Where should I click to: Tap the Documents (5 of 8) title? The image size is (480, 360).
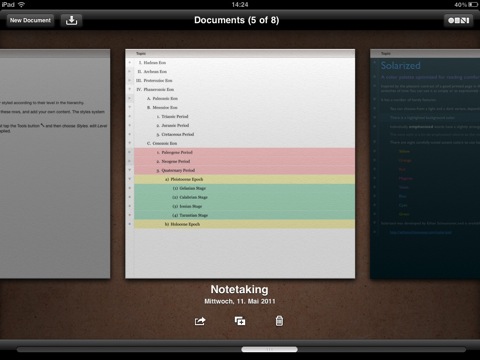(237, 20)
